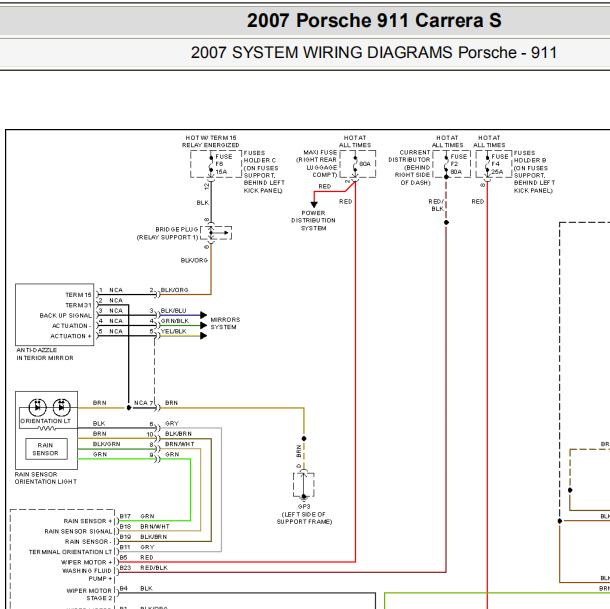
Task: Click "WIPER MOTOR STAGE 2" pin description
Action: tap(89, 594)
